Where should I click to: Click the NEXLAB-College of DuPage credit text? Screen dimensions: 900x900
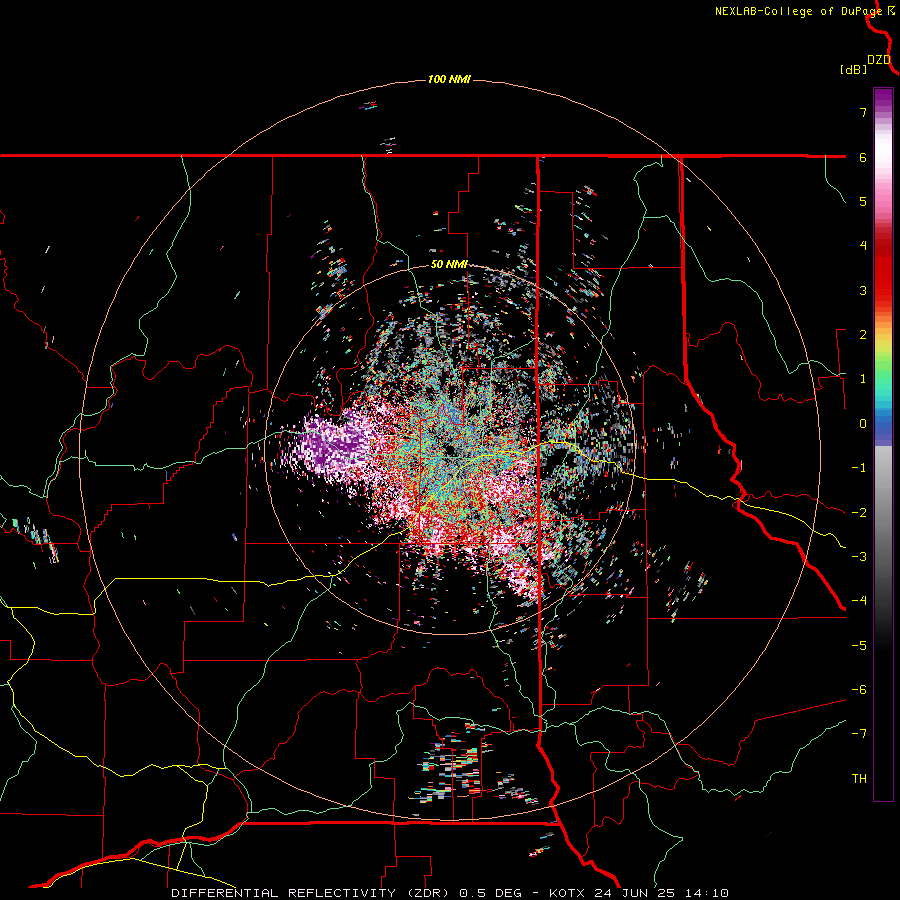pos(799,11)
